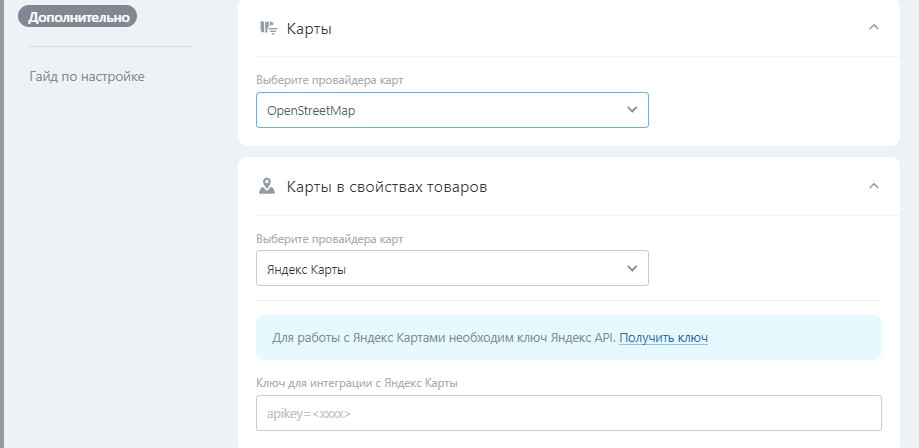Collapse the Карты в свойствах товаров section
Viewport: 919px width, 448px height.
pos(874,186)
